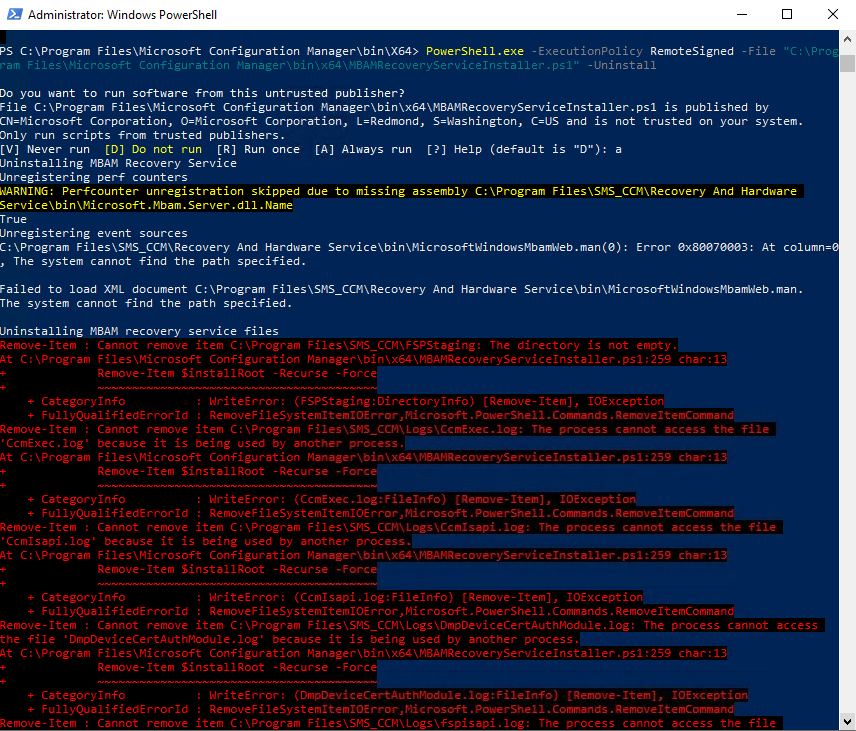Screen dimensions: 856x731
Task: Click the 'True' output line
Action: 14,219
